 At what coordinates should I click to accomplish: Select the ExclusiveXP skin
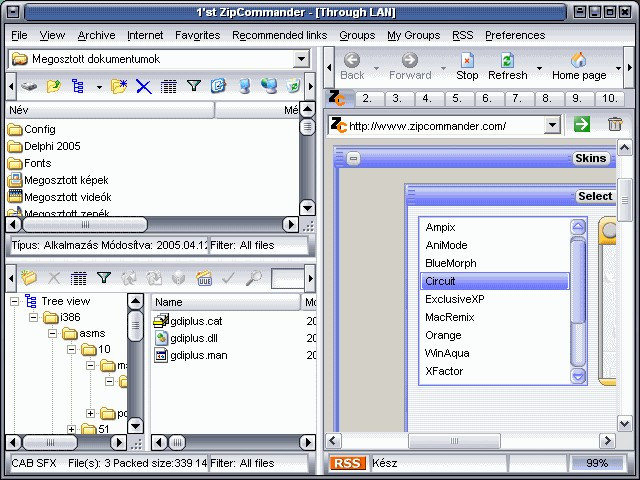494,299
